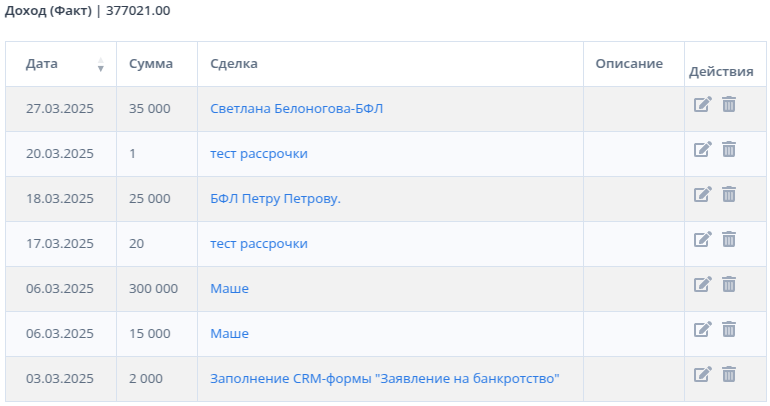This screenshot has height=406, width=770.
Task: Open the Маше deal with 300 000
Action: pyautogui.click(x=229, y=289)
